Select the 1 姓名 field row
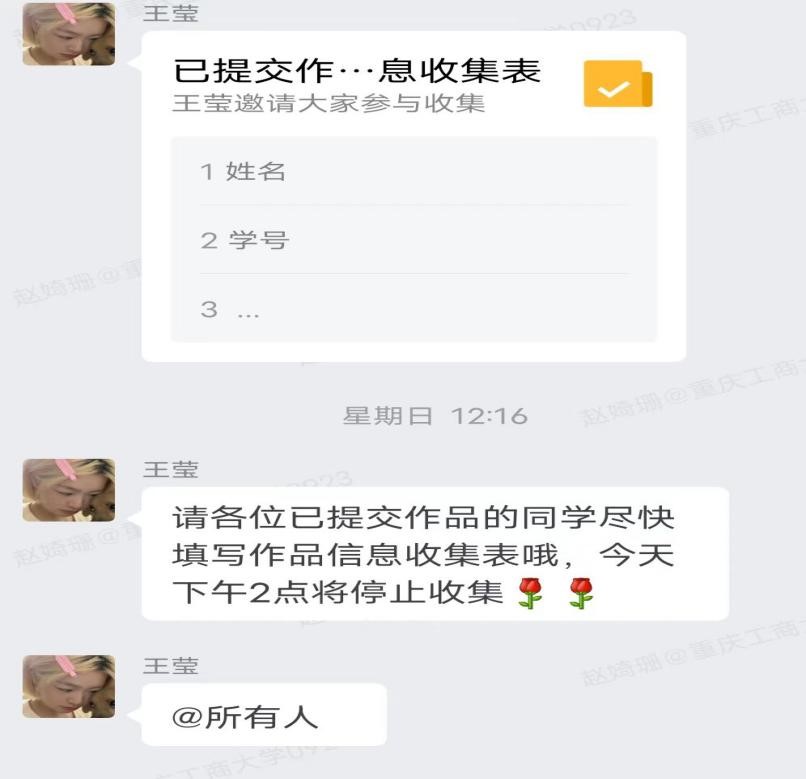806x779 pixels. pos(414,171)
